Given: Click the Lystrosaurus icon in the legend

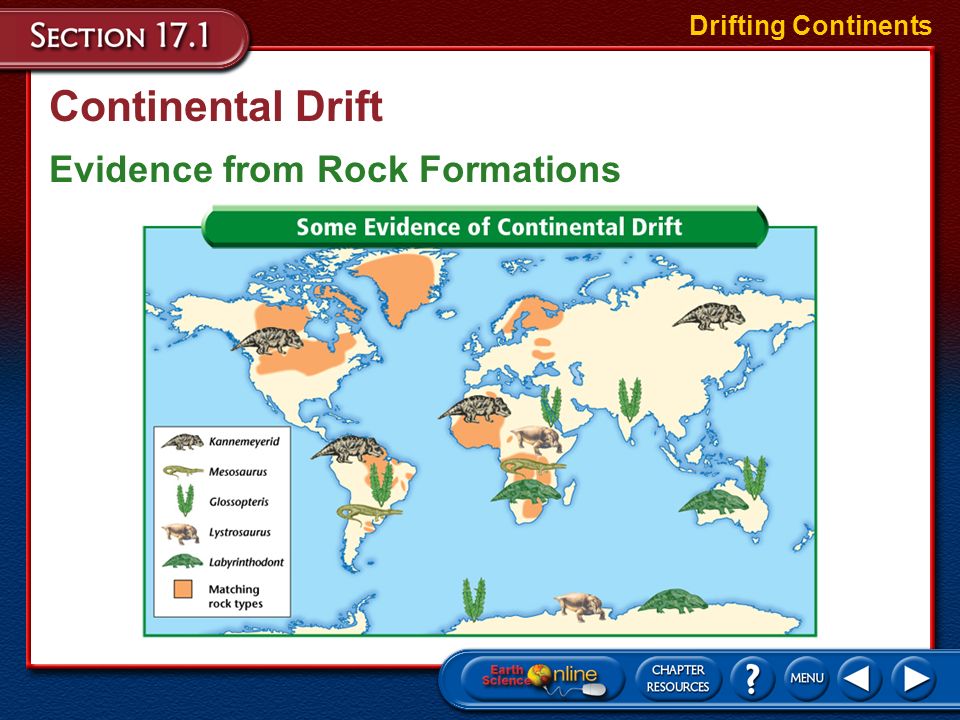Looking at the screenshot, I should pos(181,533).
